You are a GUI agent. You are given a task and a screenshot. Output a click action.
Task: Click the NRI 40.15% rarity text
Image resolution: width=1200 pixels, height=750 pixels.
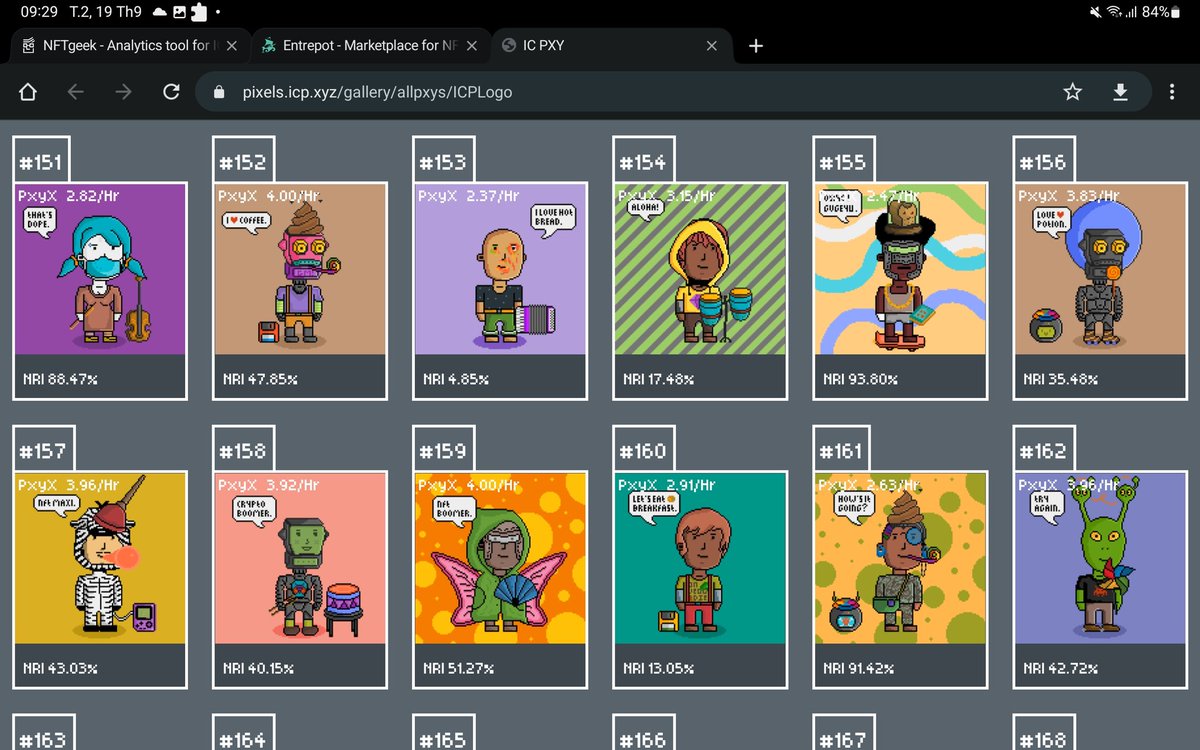(x=260, y=669)
